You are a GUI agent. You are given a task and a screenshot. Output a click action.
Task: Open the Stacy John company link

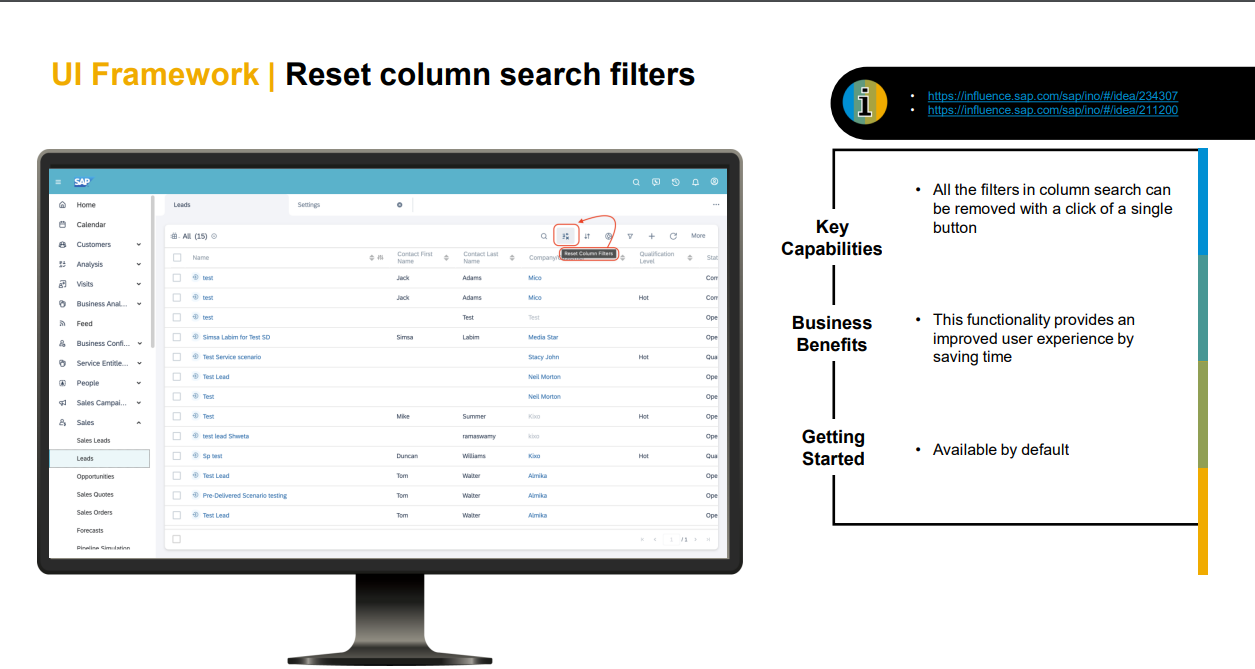[x=544, y=357]
